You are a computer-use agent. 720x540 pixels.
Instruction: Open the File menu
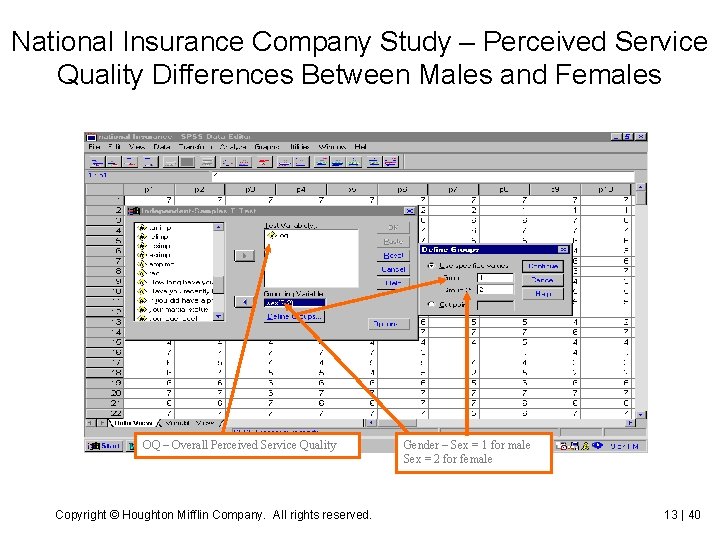94,147
